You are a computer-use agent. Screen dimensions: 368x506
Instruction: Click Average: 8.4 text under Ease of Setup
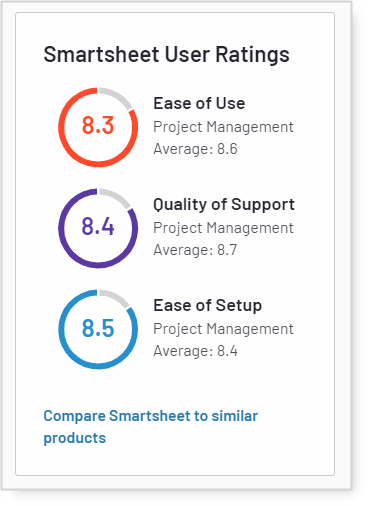(x=195, y=351)
